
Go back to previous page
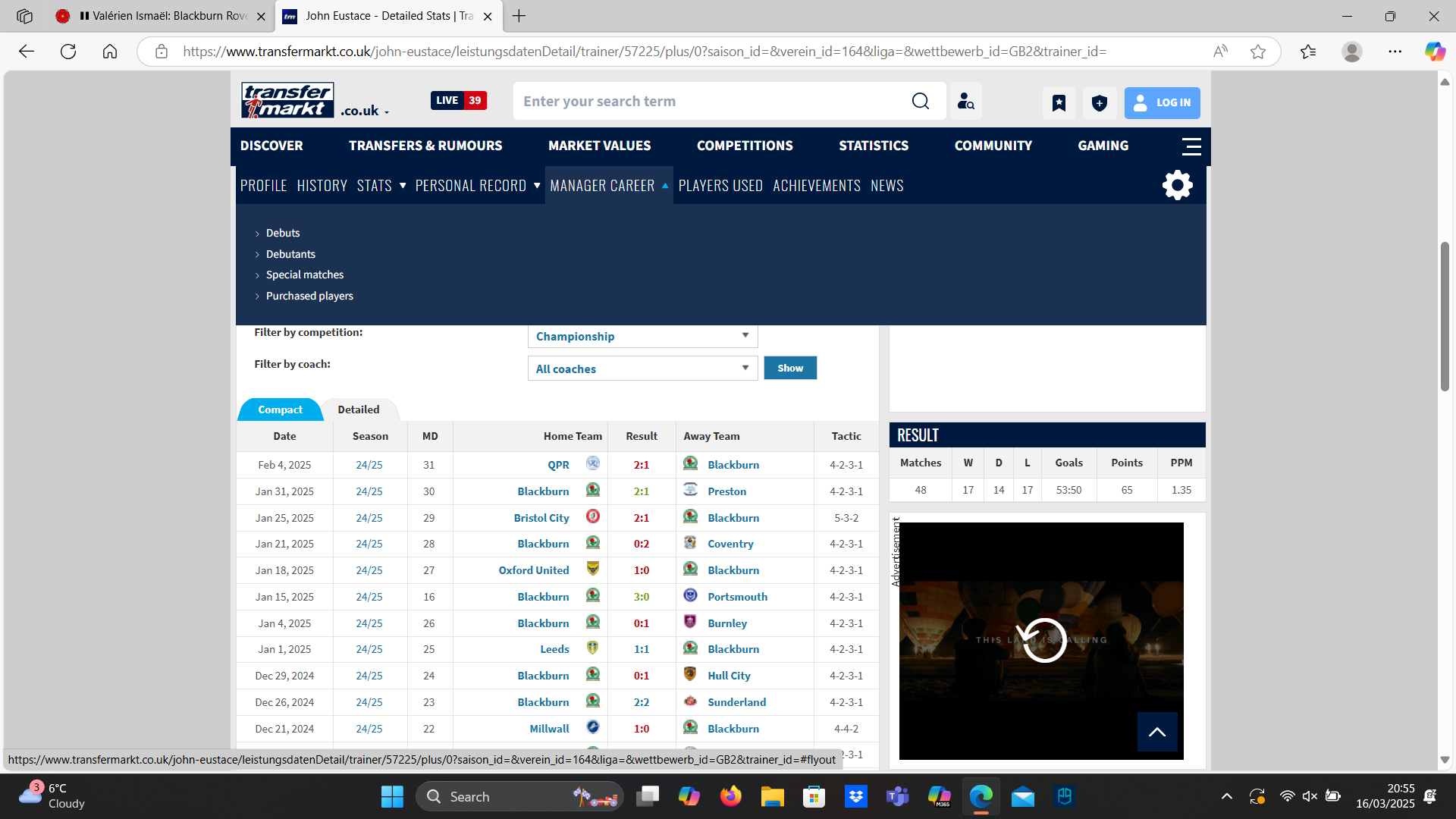coord(27,52)
